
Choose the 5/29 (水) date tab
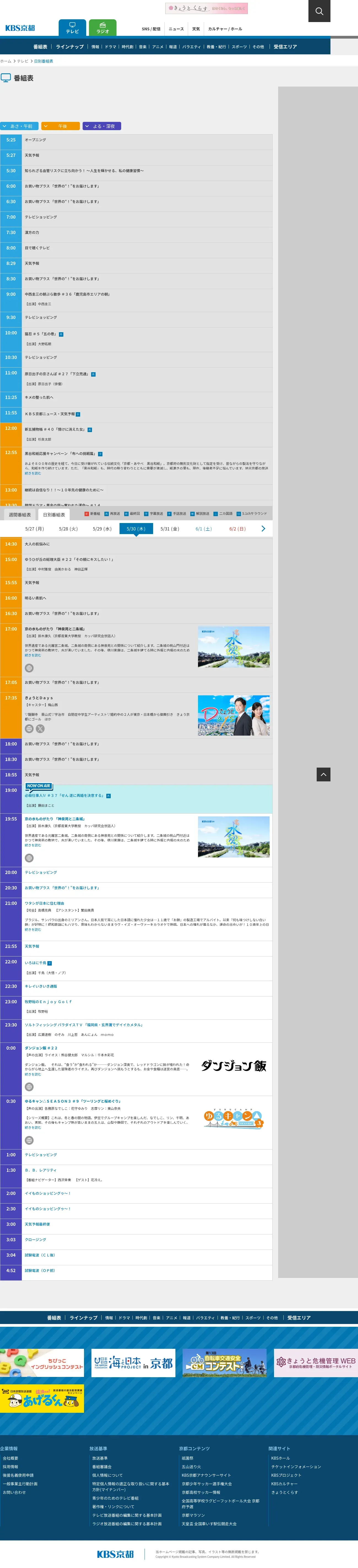(102, 528)
